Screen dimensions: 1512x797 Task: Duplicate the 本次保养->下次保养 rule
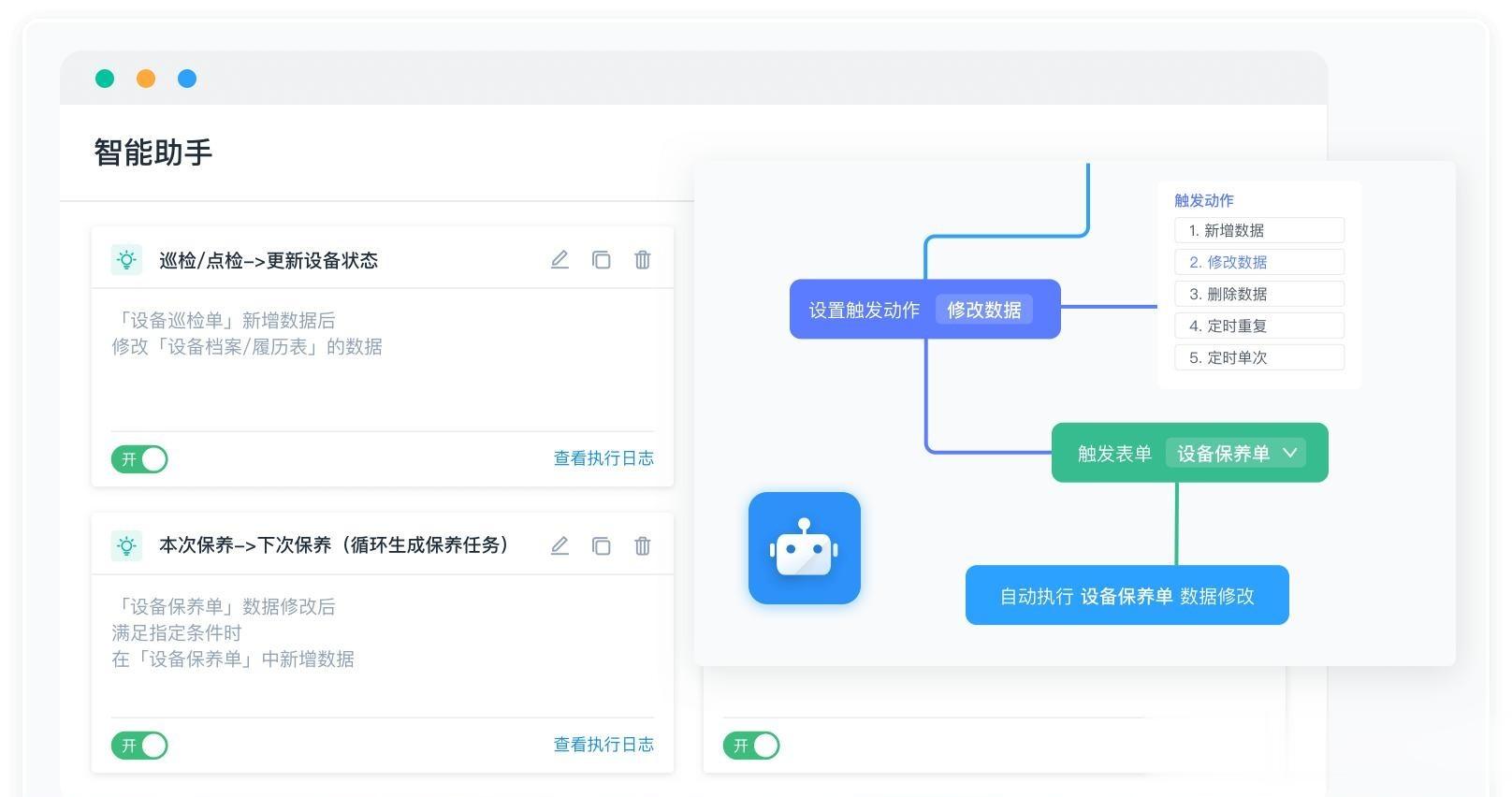(x=601, y=546)
